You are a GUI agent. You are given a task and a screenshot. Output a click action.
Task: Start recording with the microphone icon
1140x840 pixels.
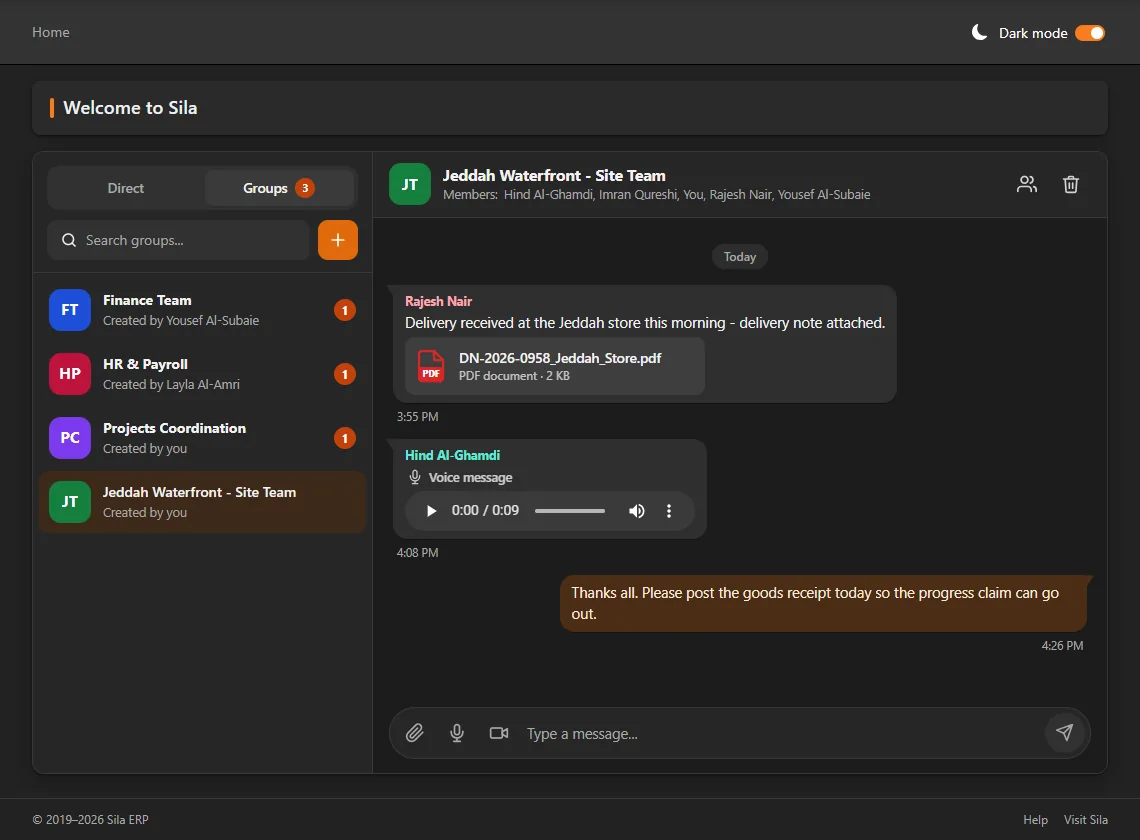[x=457, y=733]
